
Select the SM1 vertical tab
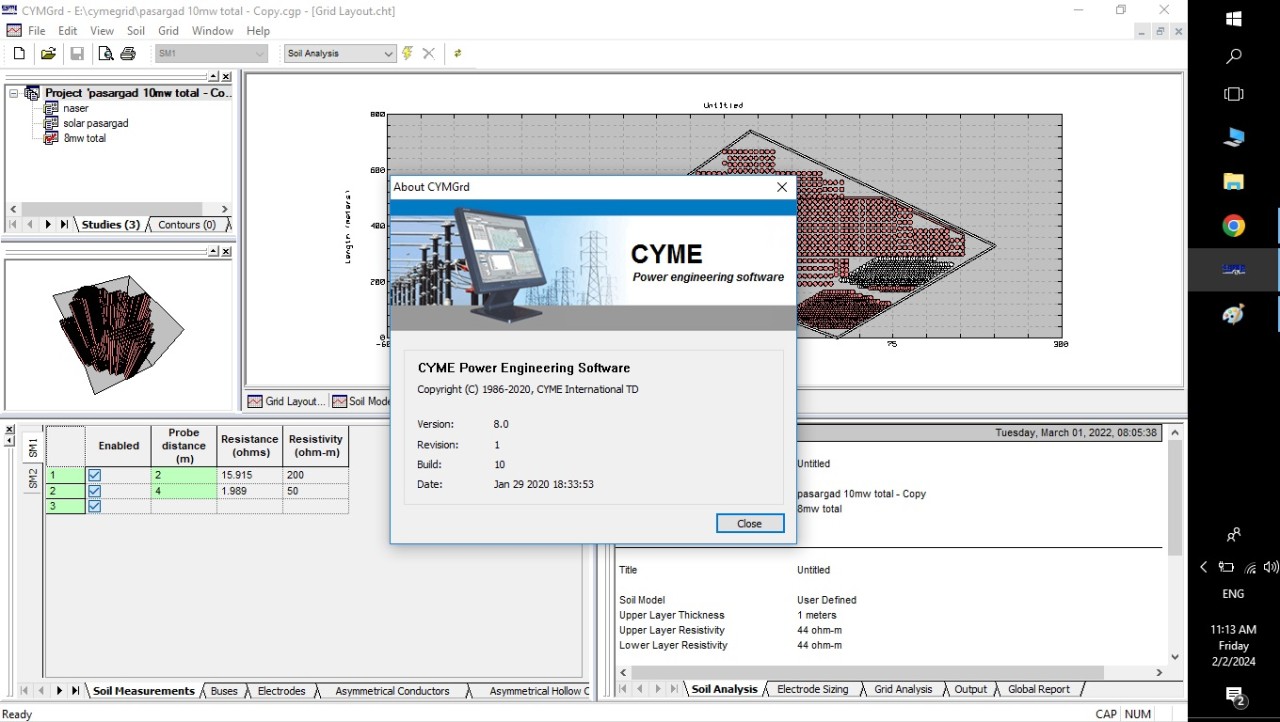point(32,447)
